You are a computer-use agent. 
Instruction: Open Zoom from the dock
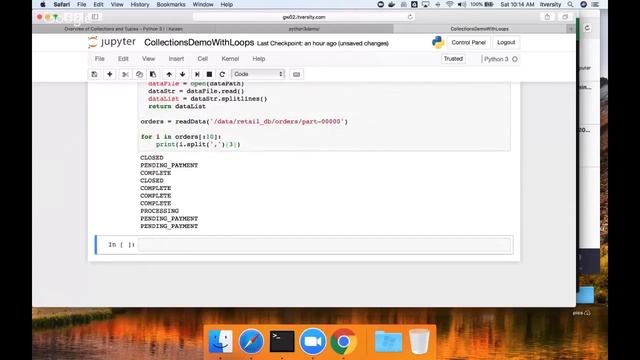pos(313,341)
